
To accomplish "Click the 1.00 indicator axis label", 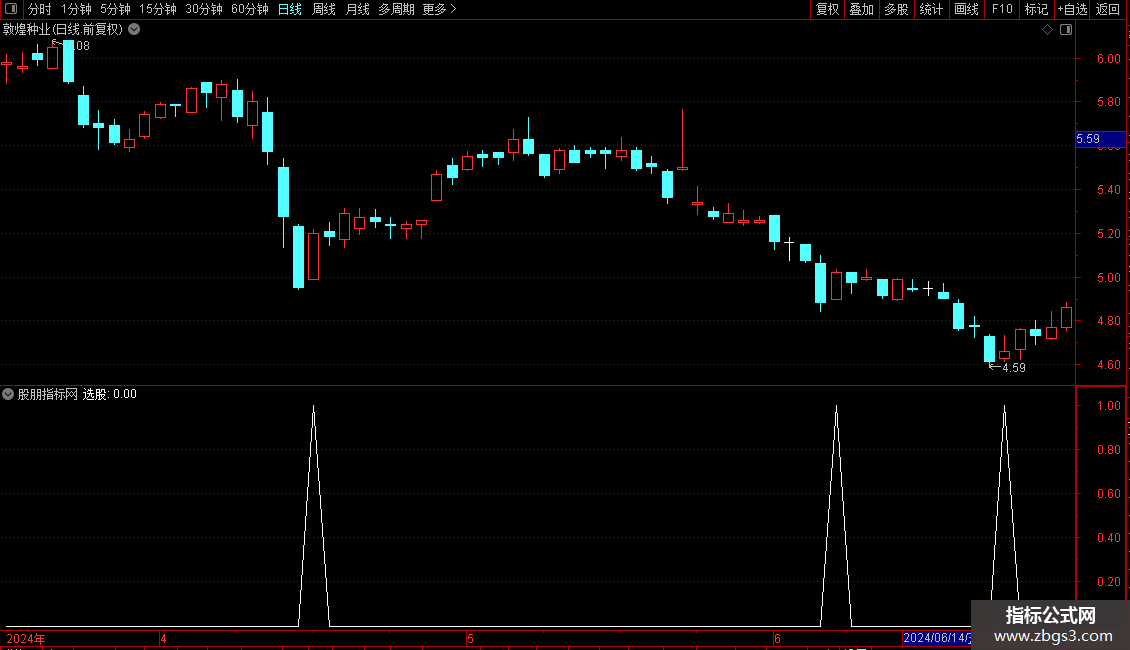I will [x=1108, y=406].
